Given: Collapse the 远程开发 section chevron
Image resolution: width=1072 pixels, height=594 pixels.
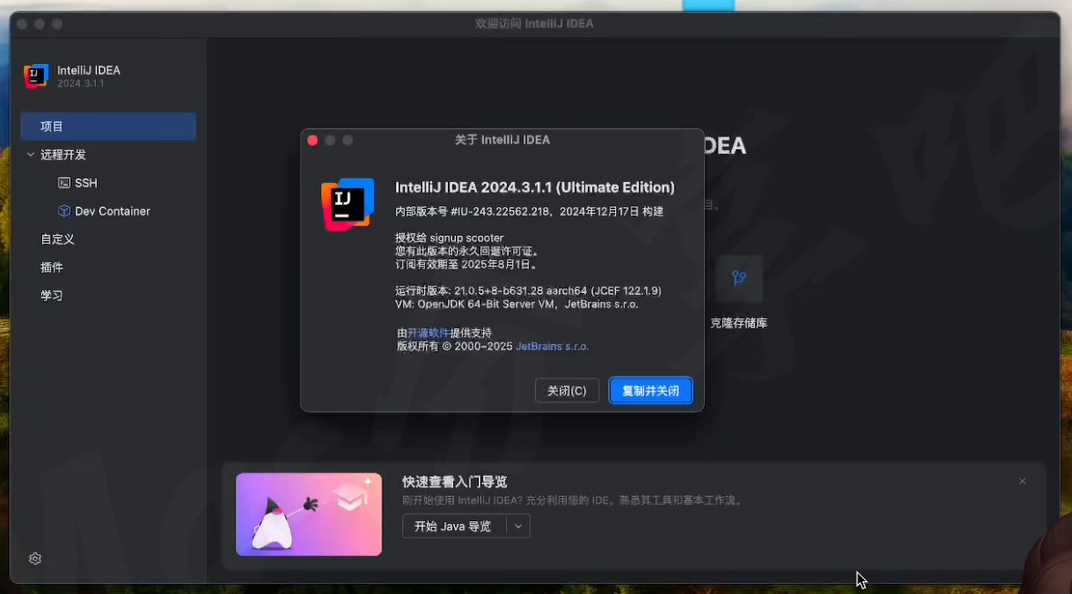Looking at the screenshot, I should coord(31,154).
